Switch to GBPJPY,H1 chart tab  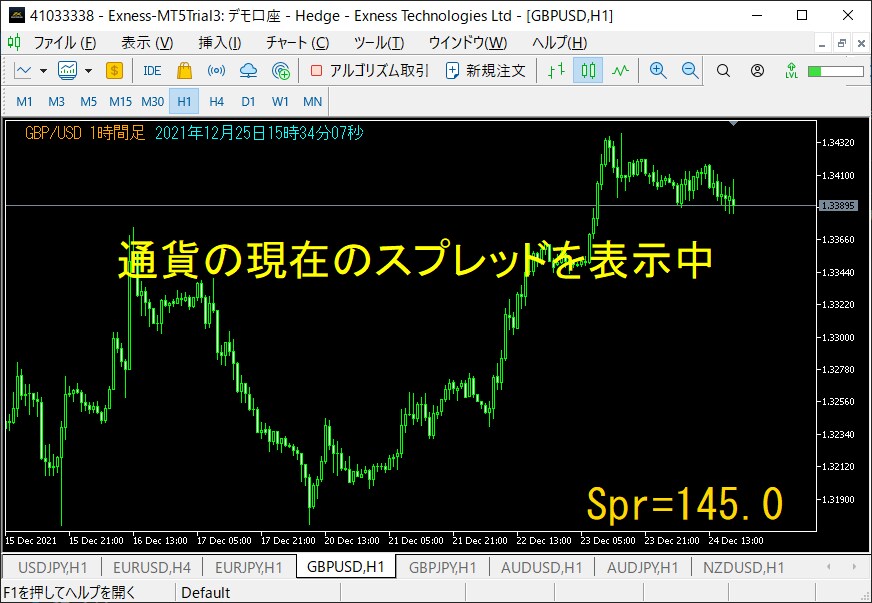(443, 567)
